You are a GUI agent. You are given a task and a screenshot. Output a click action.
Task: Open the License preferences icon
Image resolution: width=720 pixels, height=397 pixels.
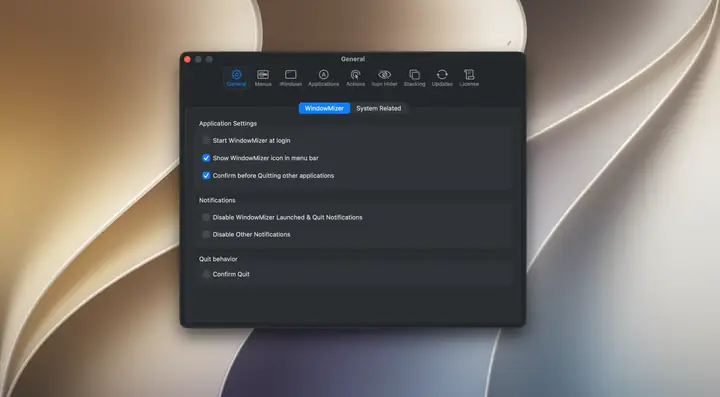pos(469,78)
